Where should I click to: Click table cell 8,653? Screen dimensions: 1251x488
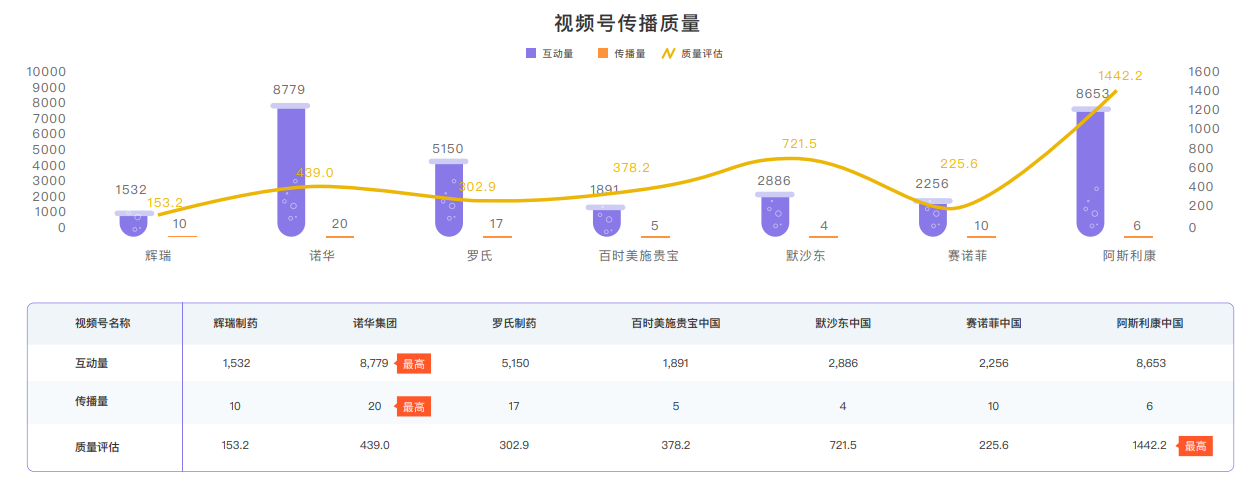click(1151, 364)
